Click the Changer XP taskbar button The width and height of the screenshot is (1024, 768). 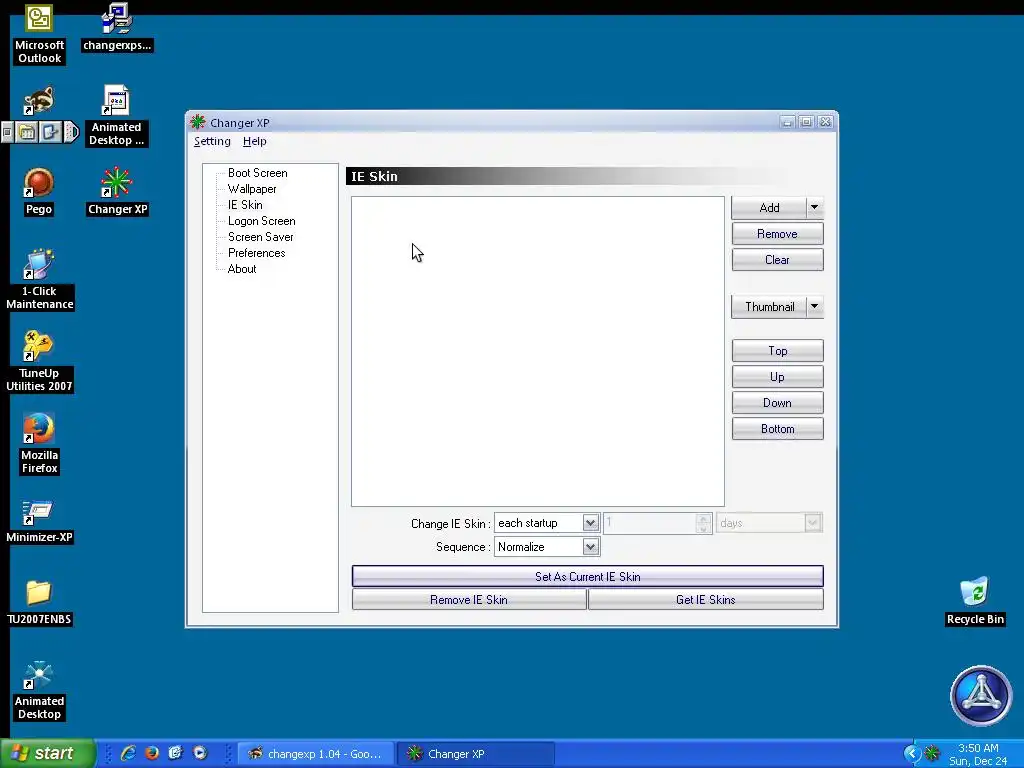[475, 754]
